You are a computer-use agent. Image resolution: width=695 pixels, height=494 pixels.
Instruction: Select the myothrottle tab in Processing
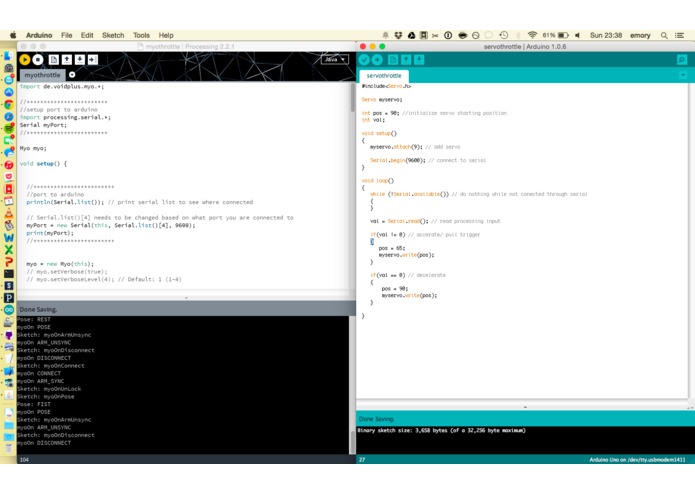pyautogui.click(x=43, y=75)
